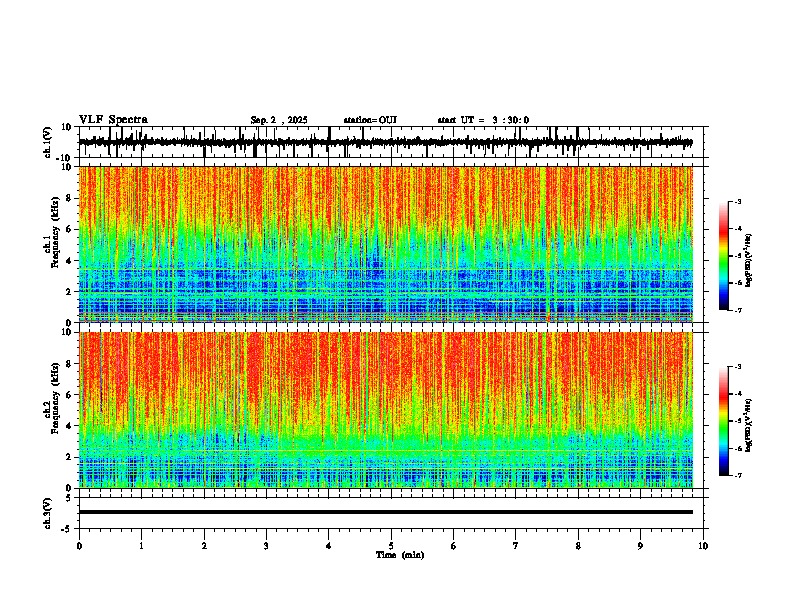Click the "4" kHz tick on the ch.2 frequency axis
This screenshot has height=612, width=792.
(x=69, y=426)
